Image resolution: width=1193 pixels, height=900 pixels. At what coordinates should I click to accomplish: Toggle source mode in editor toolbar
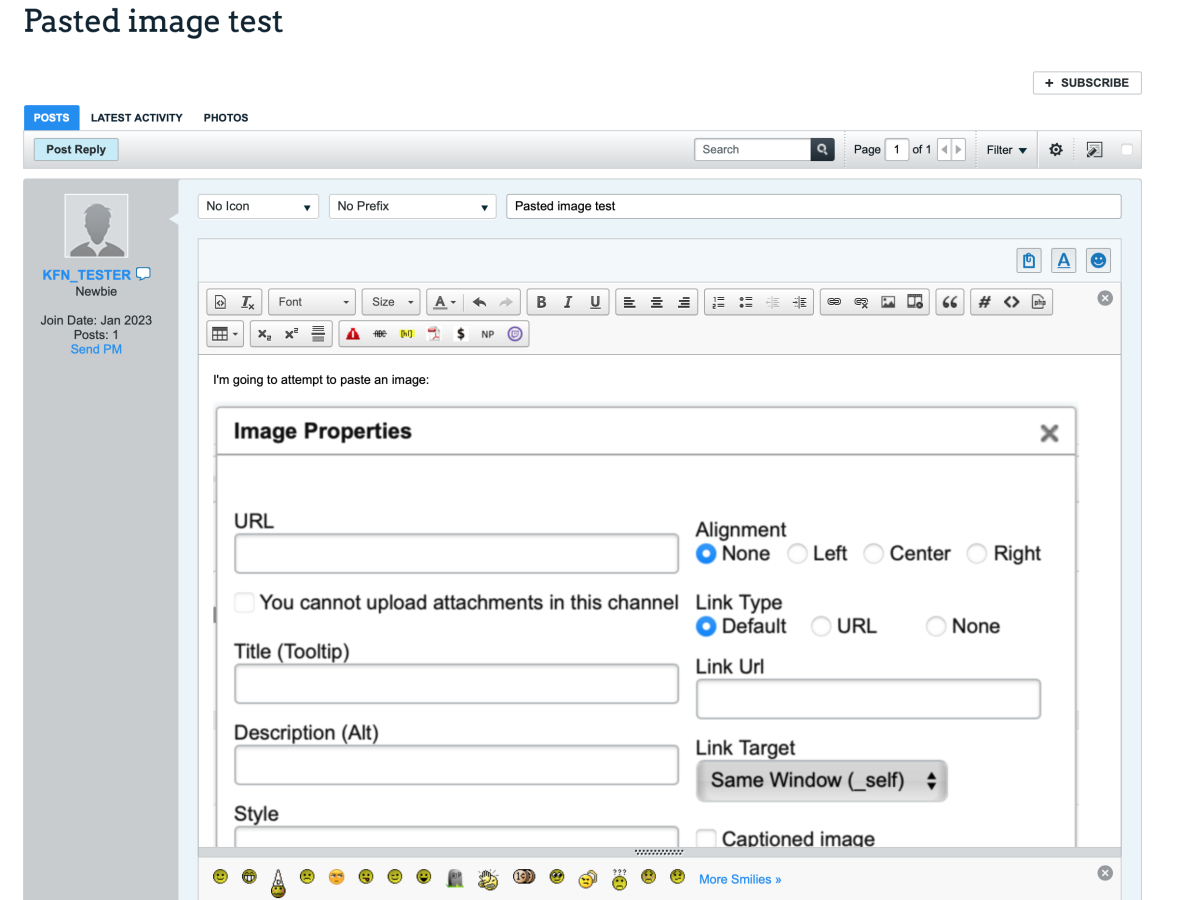pos(221,302)
